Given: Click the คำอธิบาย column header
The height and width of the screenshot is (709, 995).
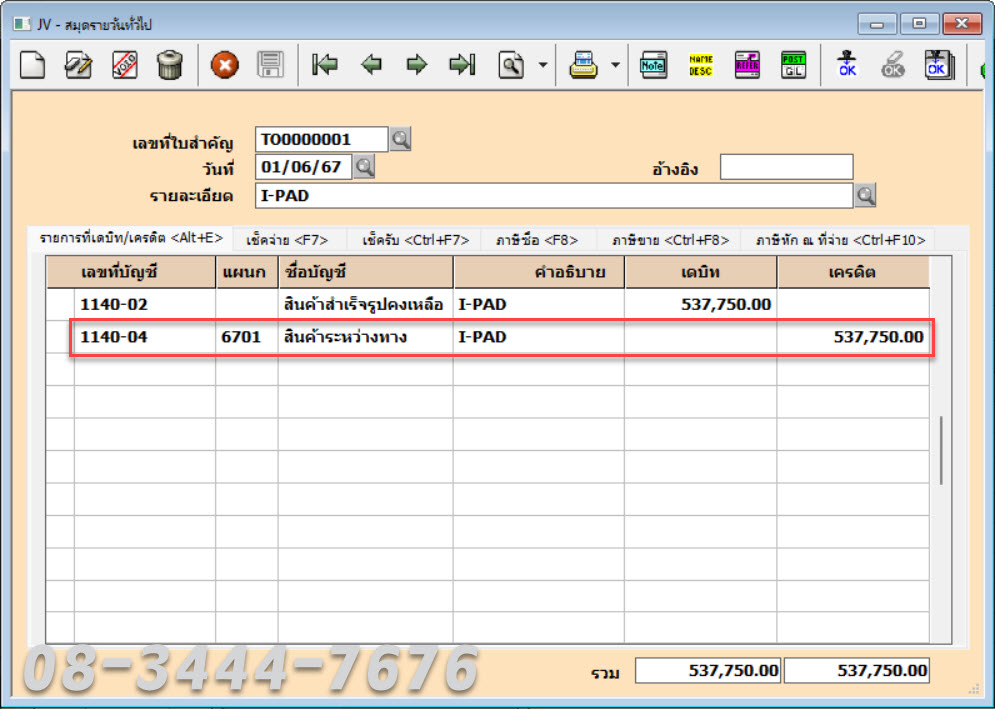Looking at the screenshot, I should pos(539,272).
